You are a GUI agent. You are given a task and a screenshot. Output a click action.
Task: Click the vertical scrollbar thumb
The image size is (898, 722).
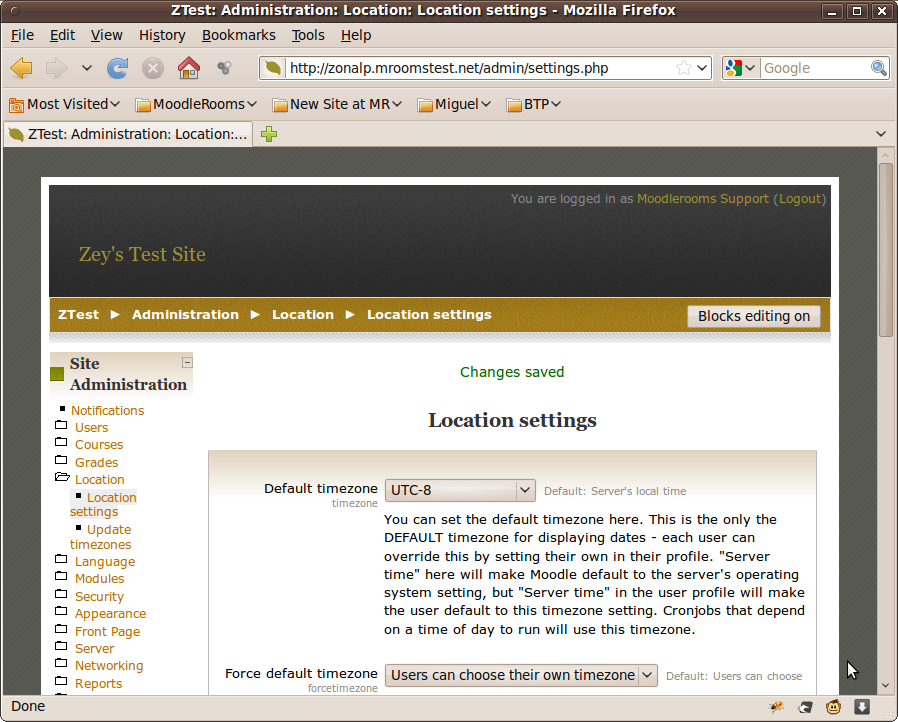click(x=885, y=250)
